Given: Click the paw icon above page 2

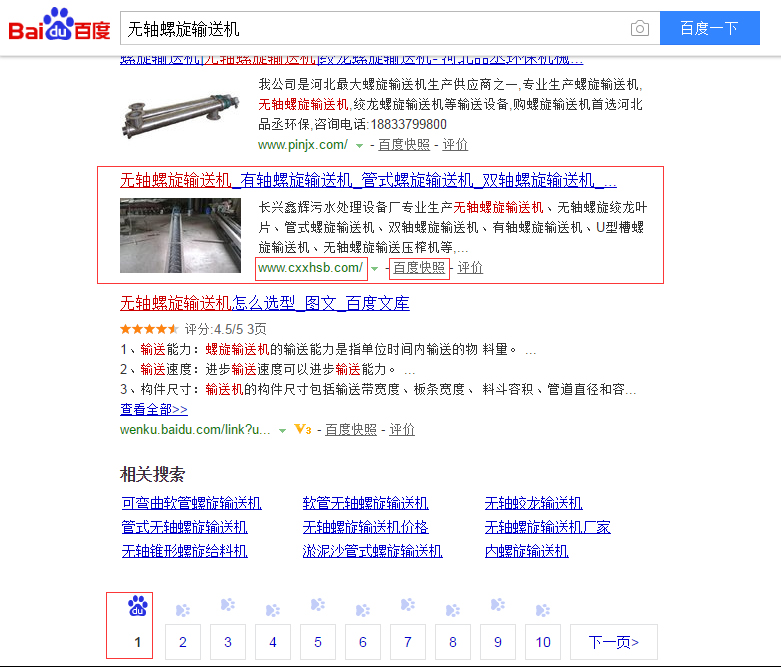Looking at the screenshot, I should [x=183, y=610].
